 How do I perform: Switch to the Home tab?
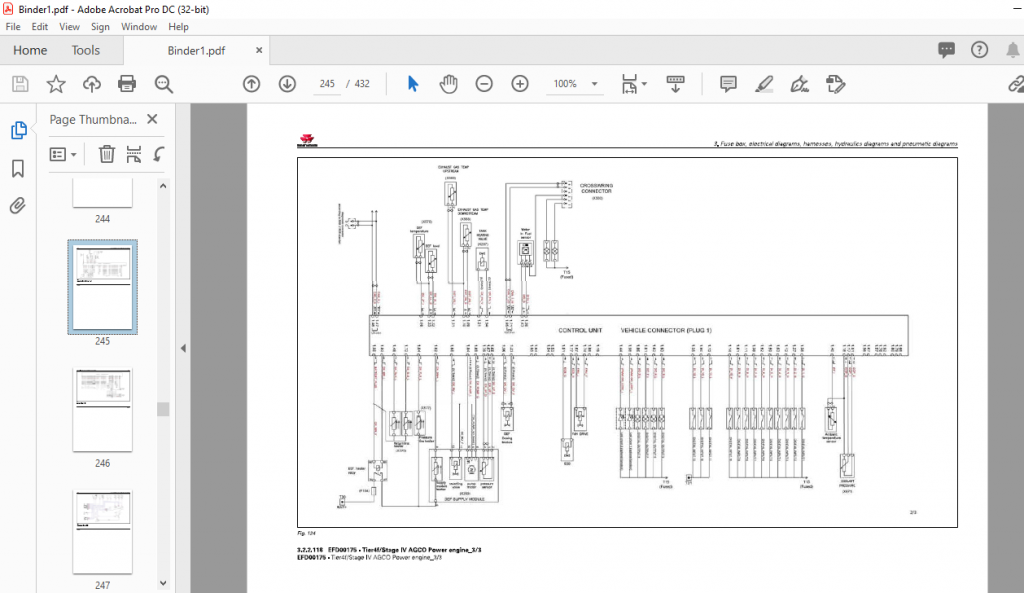tap(30, 50)
